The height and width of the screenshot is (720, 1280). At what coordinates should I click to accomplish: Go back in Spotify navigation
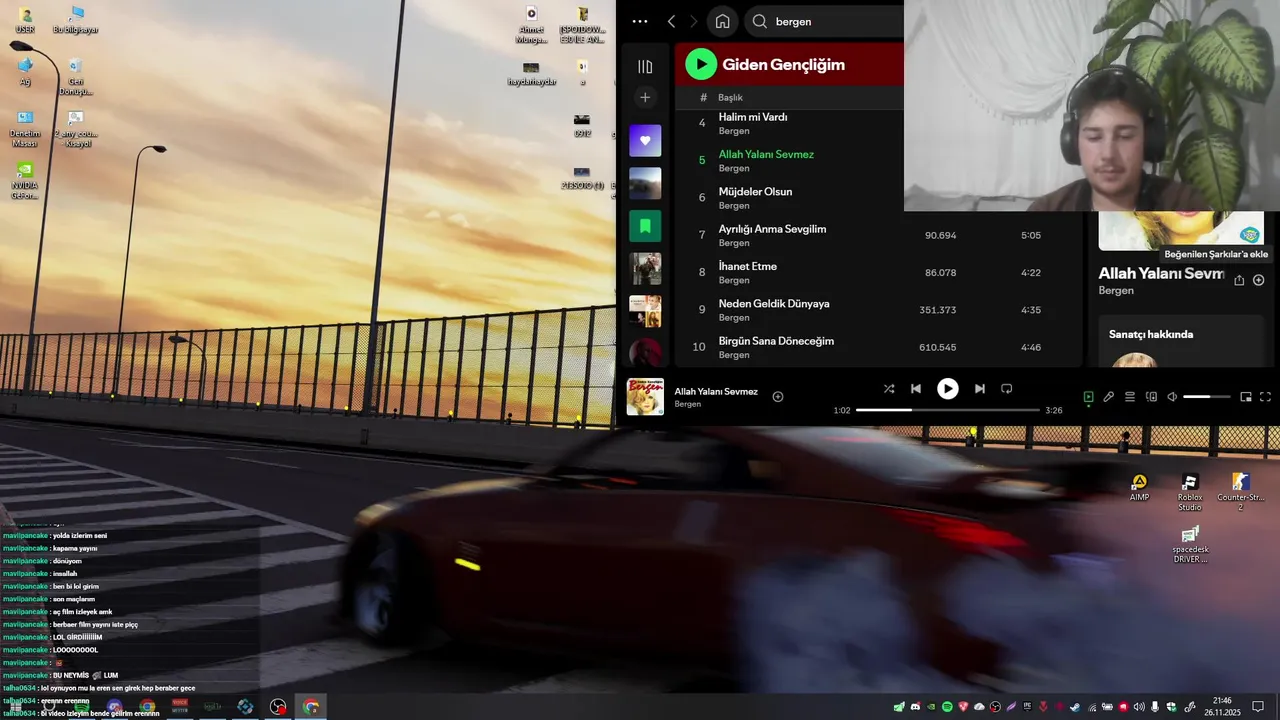pyautogui.click(x=671, y=21)
